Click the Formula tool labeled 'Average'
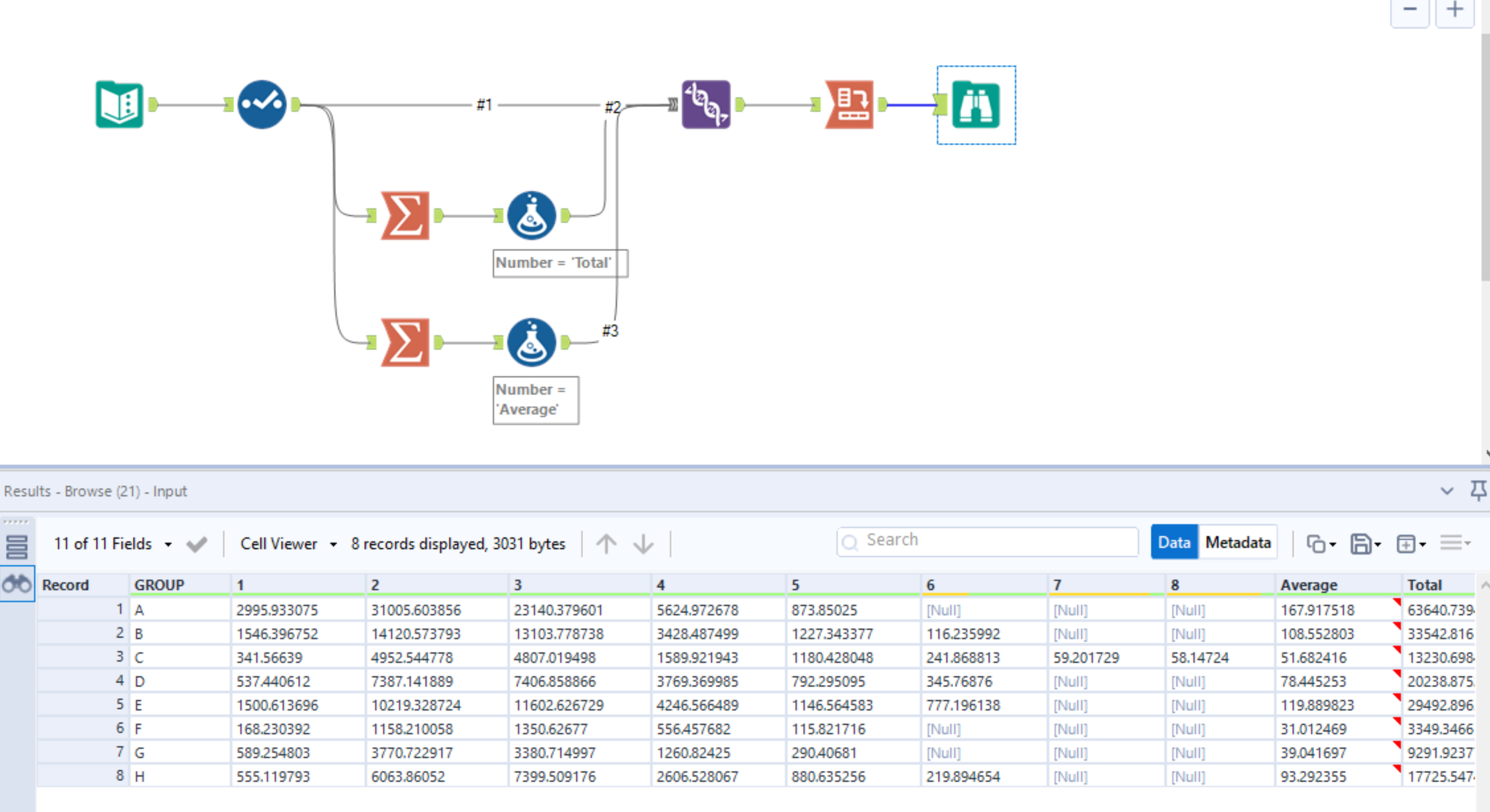The image size is (1490, 812). 531,343
